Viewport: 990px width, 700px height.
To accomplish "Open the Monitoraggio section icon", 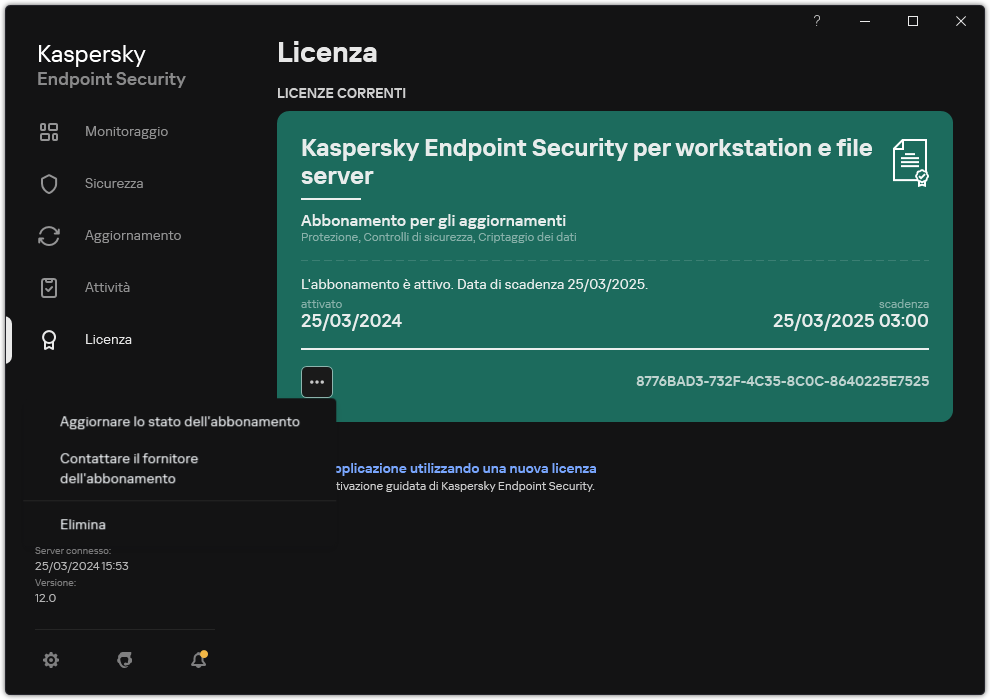I will click(49, 131).
